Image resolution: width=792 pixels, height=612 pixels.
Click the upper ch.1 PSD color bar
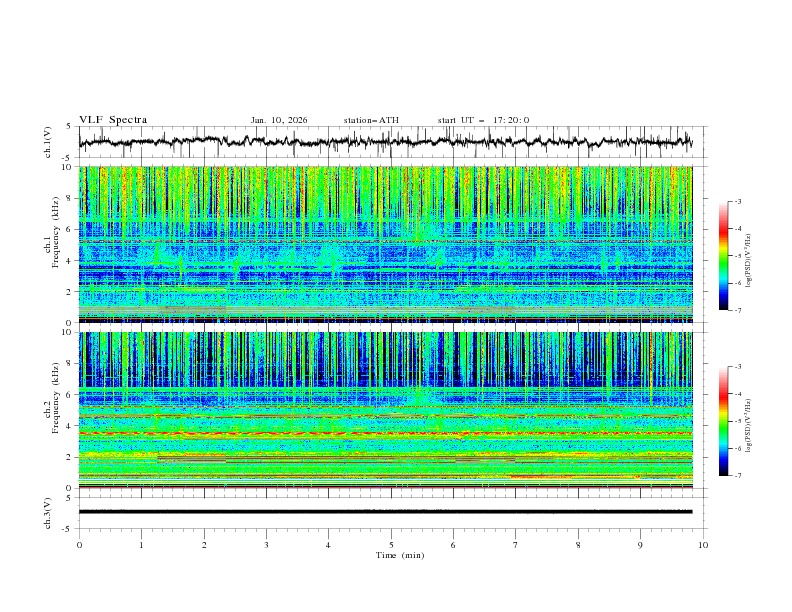pos(723,255)
